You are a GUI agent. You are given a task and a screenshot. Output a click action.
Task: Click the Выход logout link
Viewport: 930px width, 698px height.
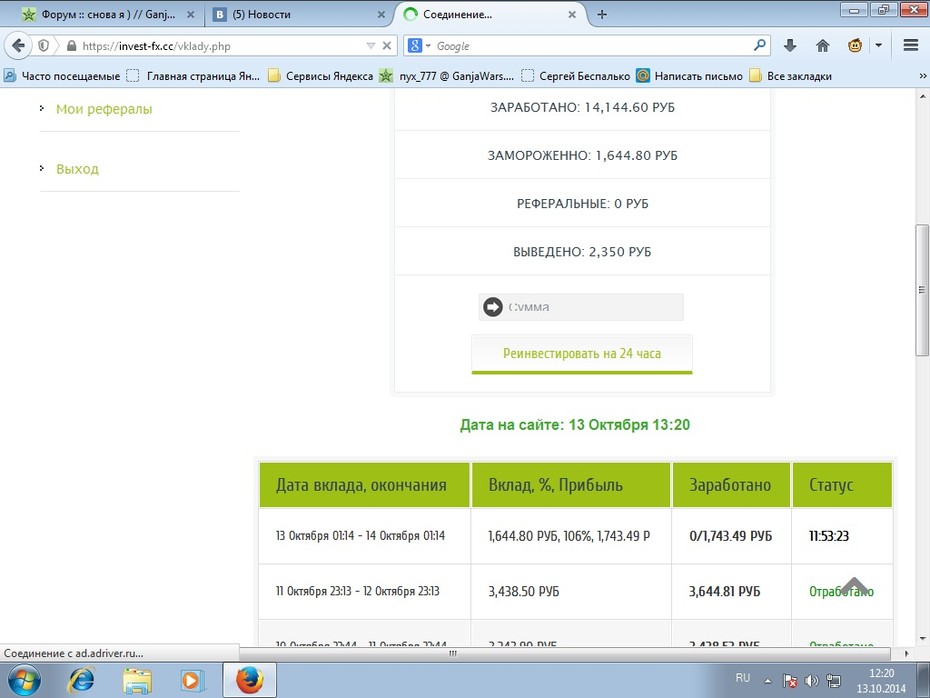click(77, 169)
